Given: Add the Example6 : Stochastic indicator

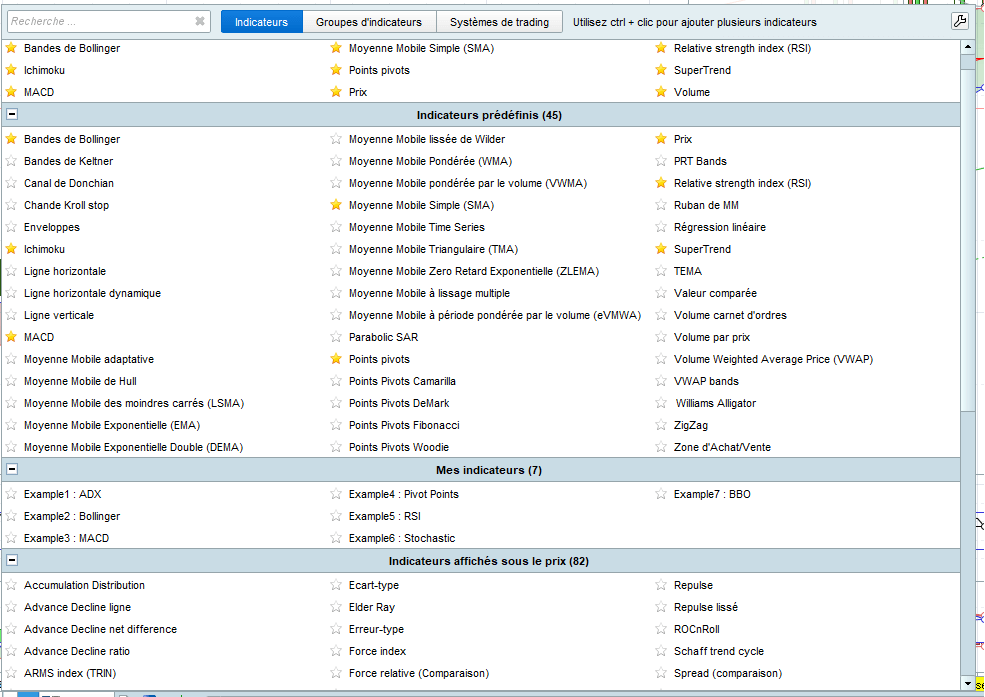Looking at the screenshot, I should (402, 538).
